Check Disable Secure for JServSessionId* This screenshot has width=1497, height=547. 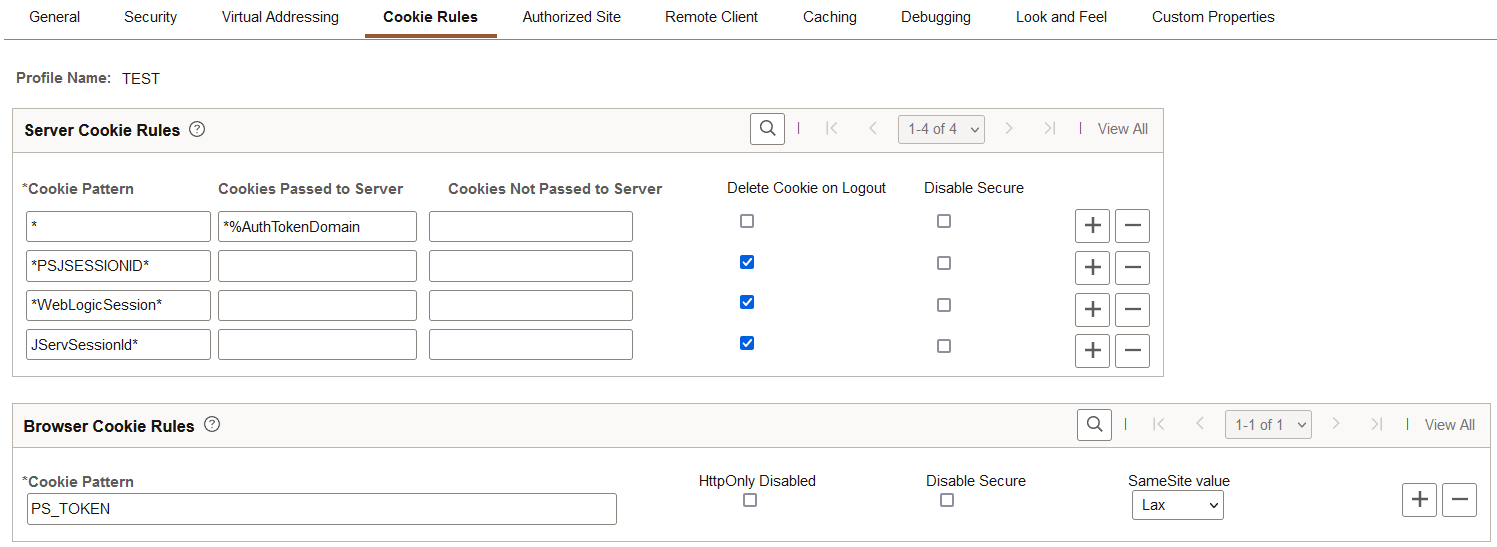[x=944, y=346]
